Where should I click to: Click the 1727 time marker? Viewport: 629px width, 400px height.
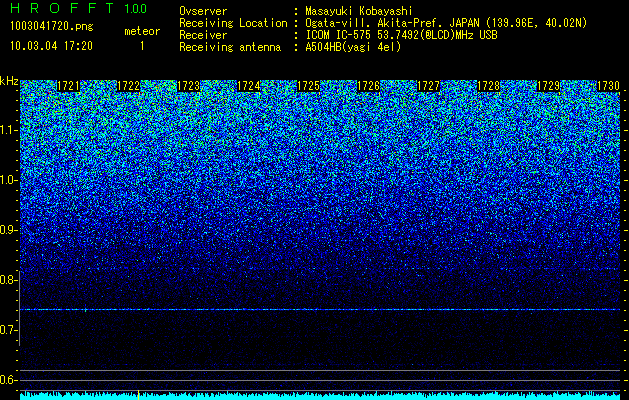pyautogui.click(x=428, y=86)
